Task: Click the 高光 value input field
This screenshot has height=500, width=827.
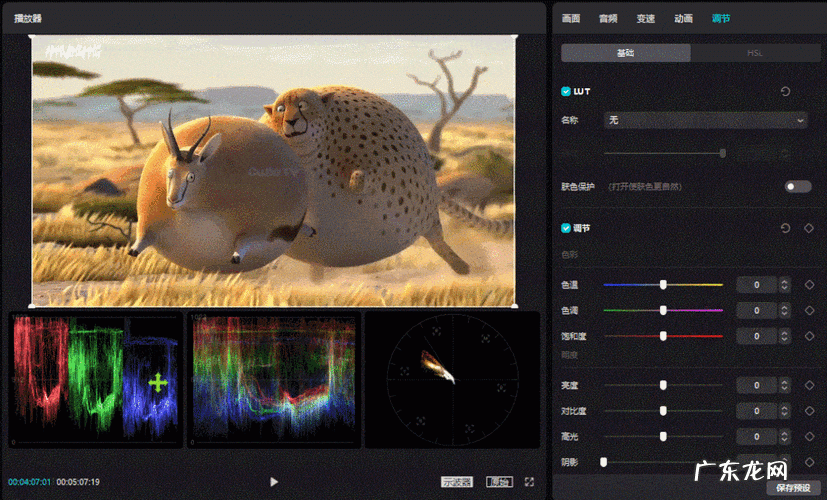Action: coord(757,437)
